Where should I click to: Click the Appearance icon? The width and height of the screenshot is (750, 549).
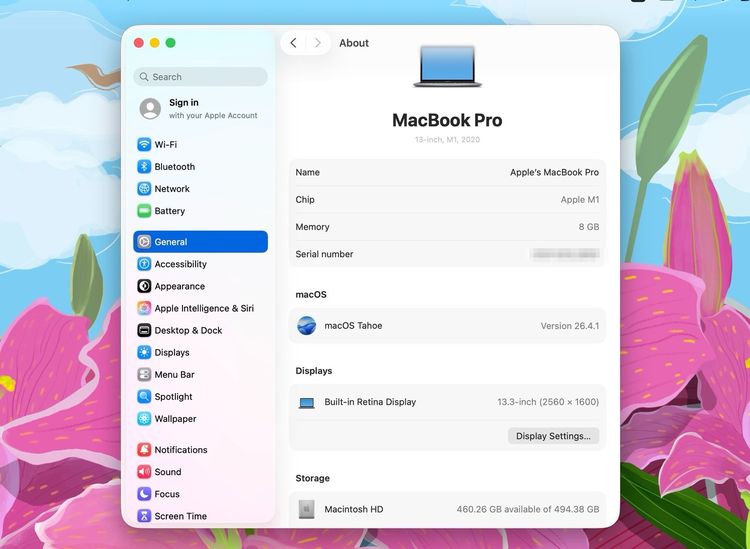144,286
